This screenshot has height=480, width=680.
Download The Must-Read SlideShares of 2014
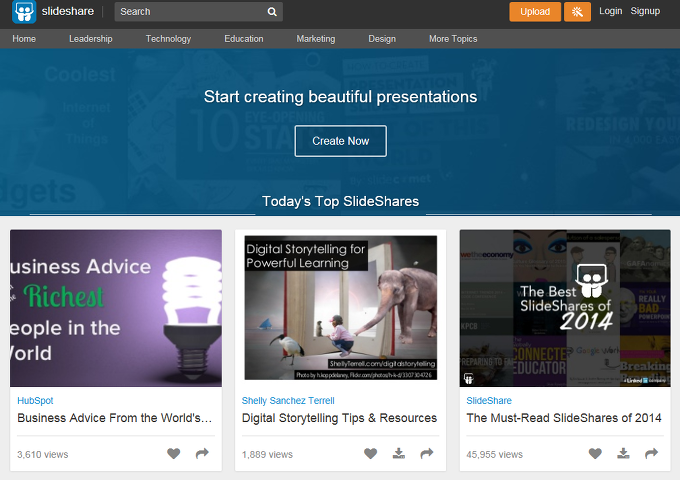623,454
